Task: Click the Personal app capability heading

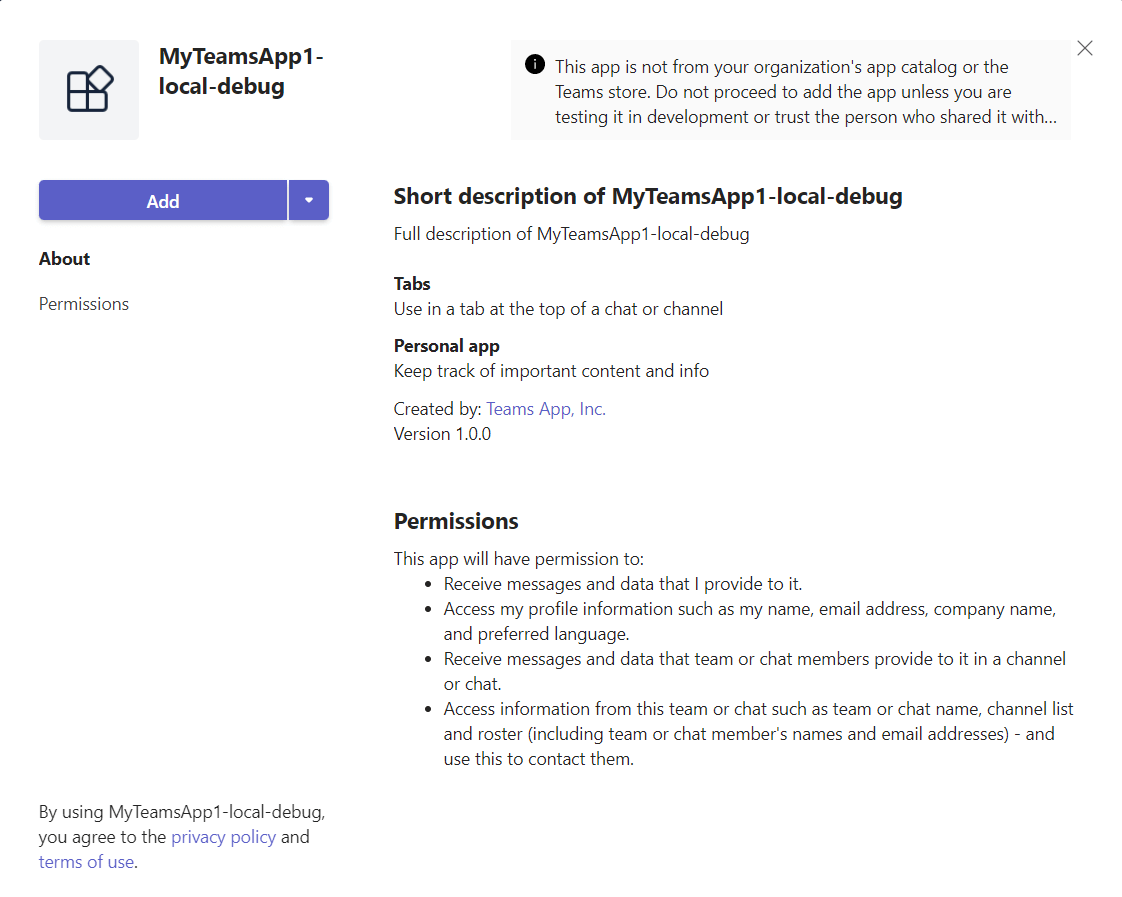Action: tap(446, 346)
